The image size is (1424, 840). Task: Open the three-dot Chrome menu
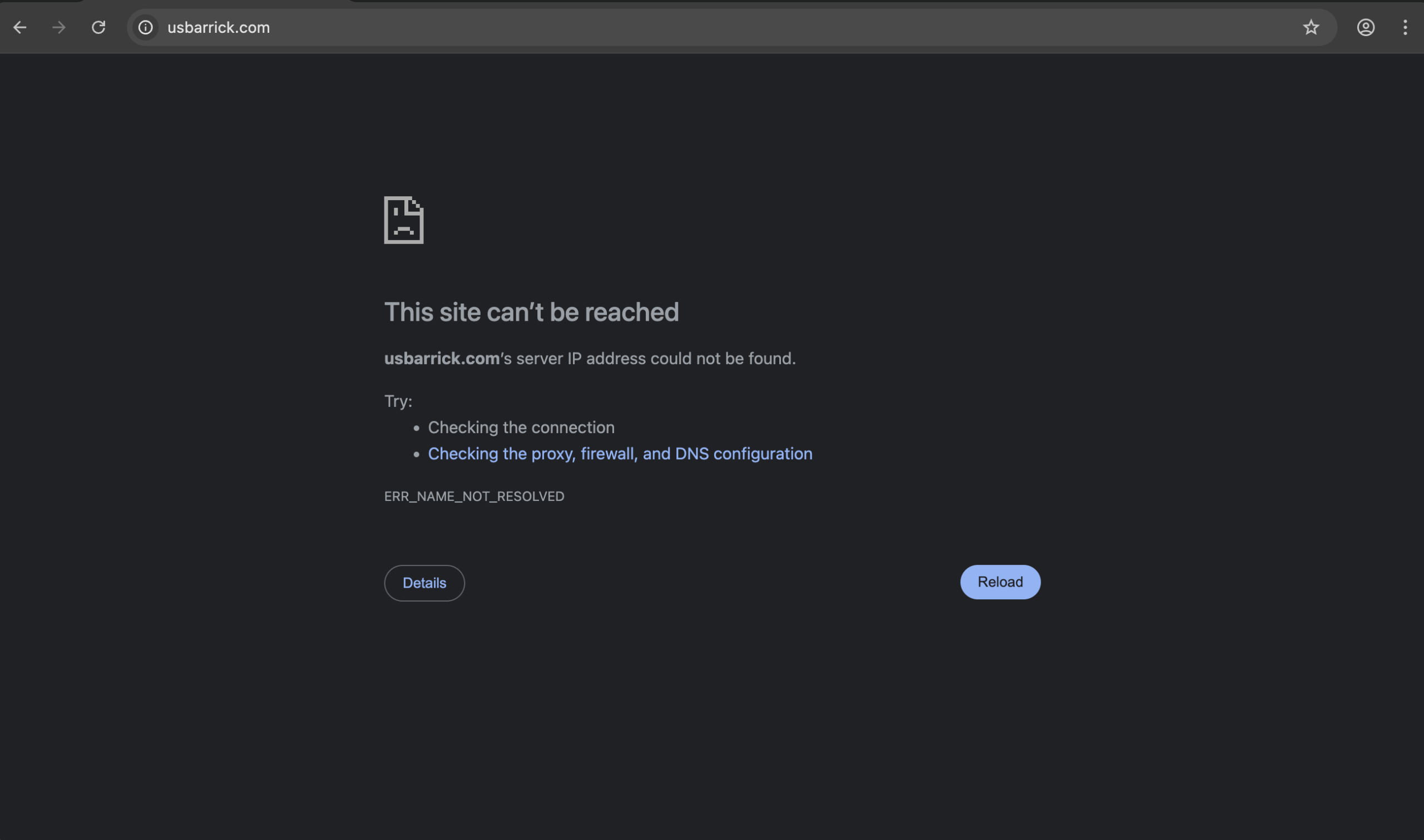click(1405, 27)
